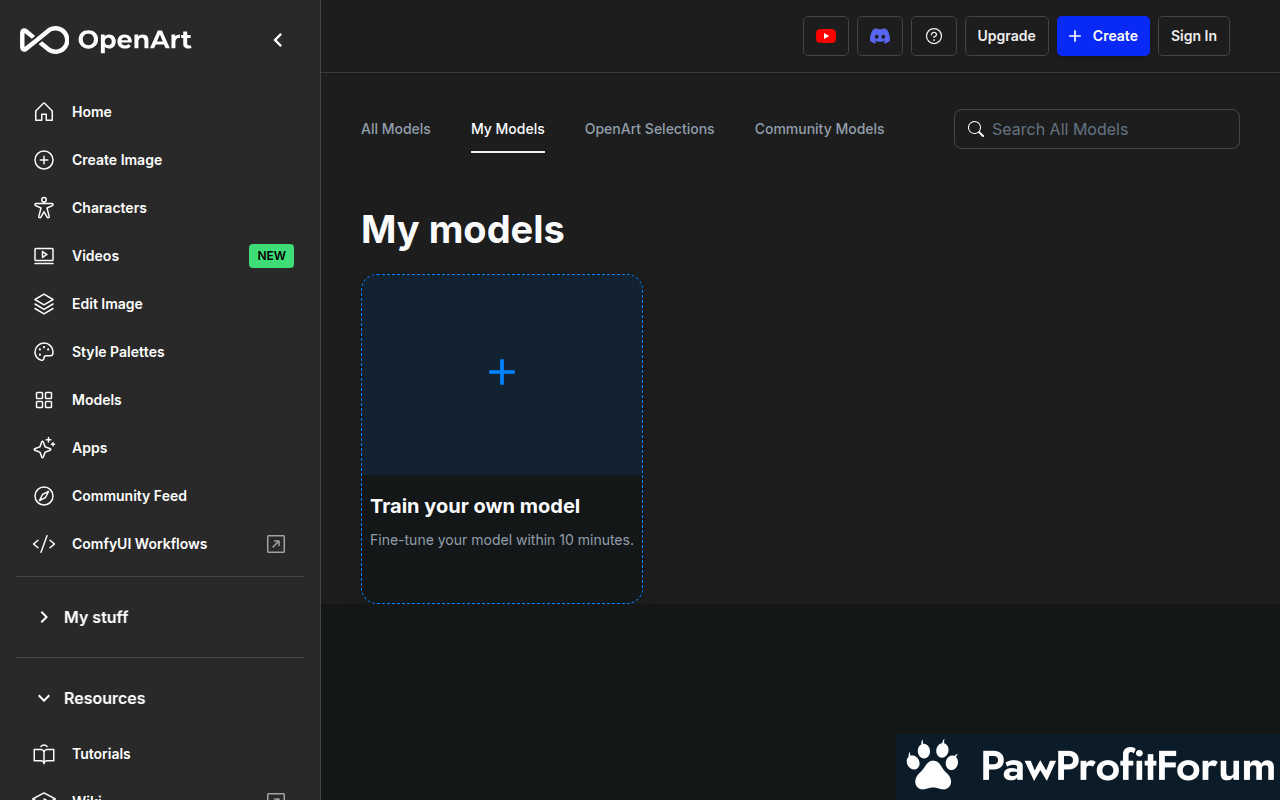Click the blue Create button
The width and height of the screenshot is (1280, 800).
pos(1103,36)
